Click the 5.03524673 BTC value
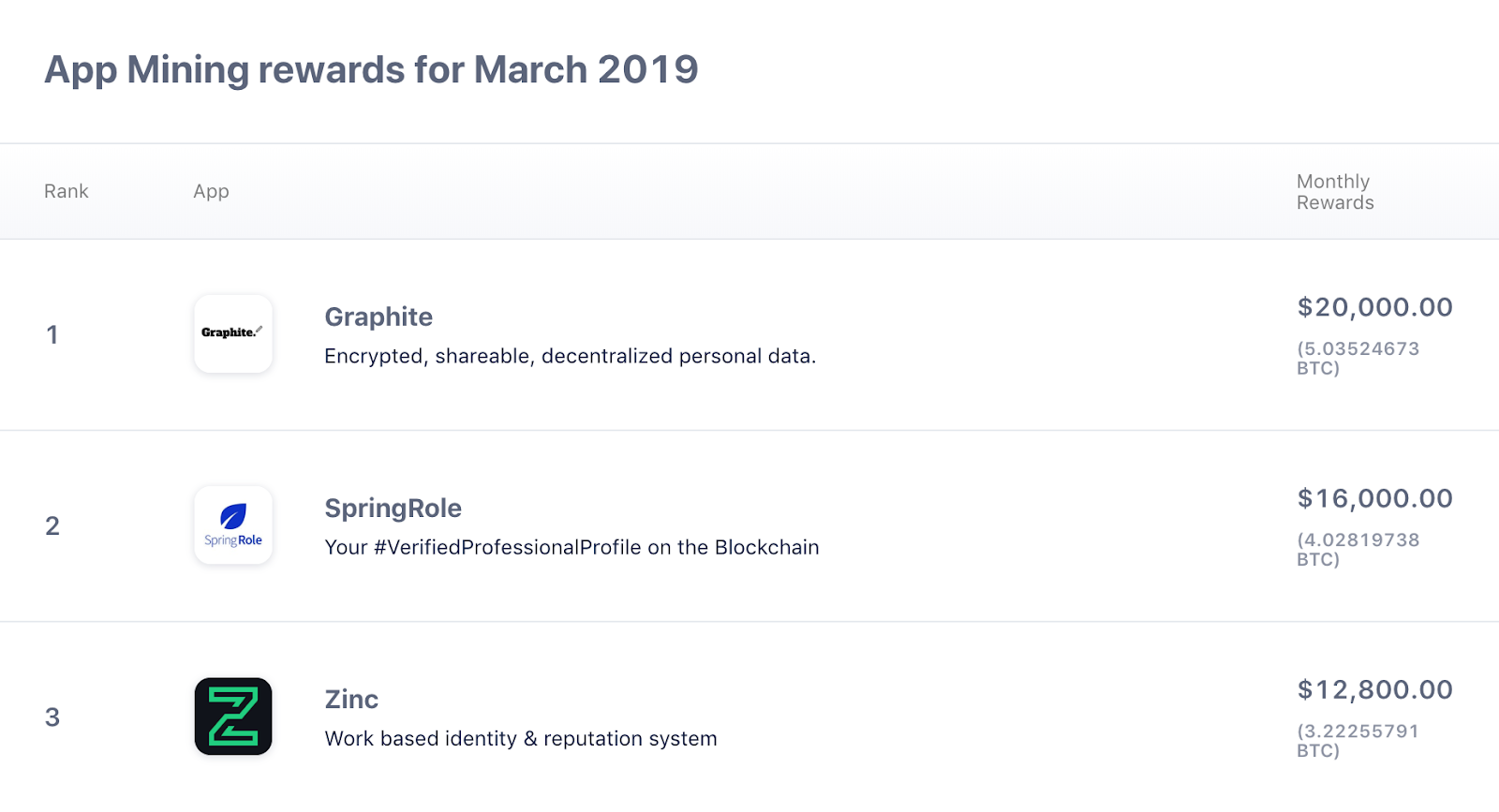Image resolution: width=1499 pixels, height=812 pixels. pos(1358,358)
